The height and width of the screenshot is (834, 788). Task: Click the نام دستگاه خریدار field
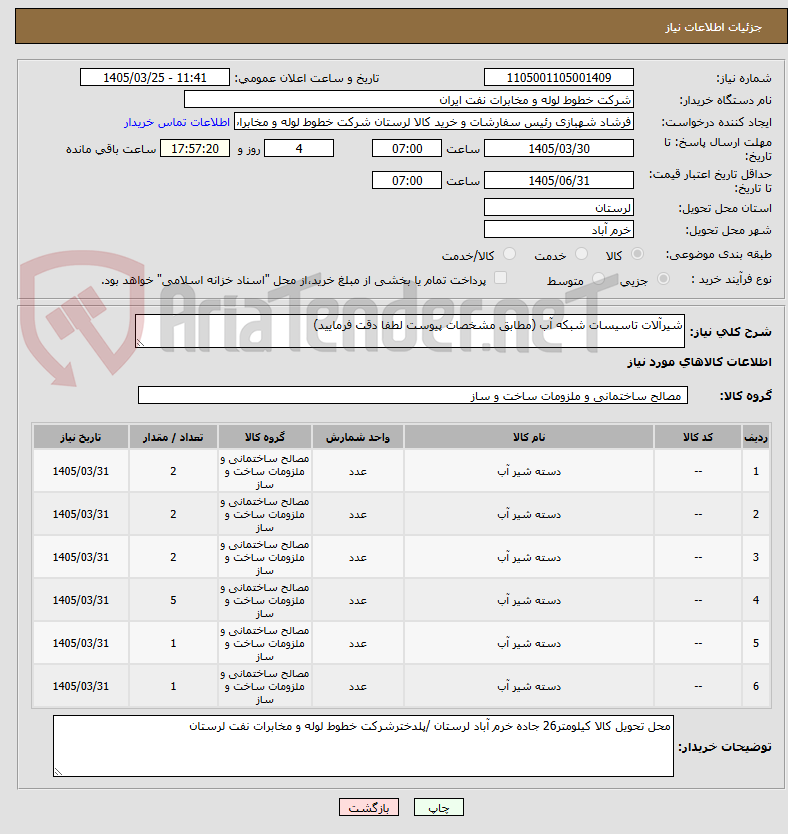409,100
